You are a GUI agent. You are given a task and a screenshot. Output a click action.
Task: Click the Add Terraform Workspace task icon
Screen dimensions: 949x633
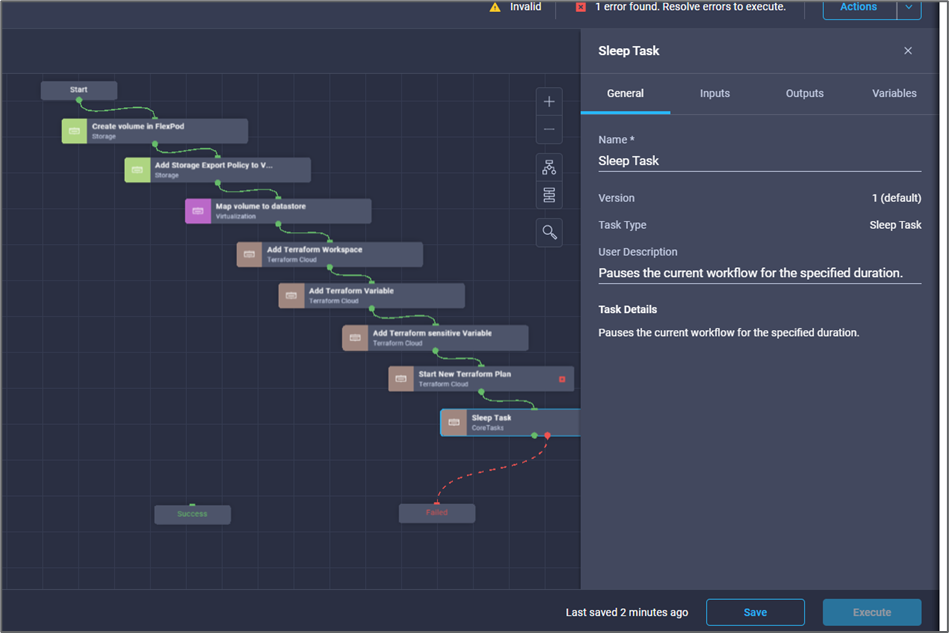coord(249,254)
